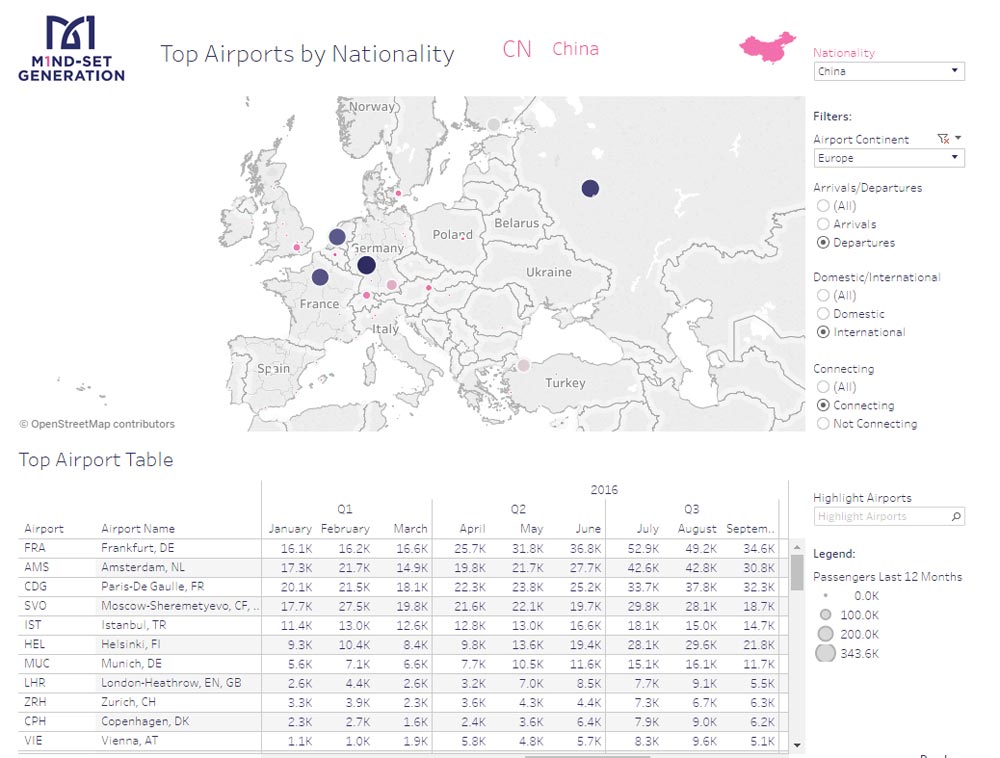Click the filter-removal funnel icon beside Airport Continent
1000x758 pixels.
pos(941,138)
